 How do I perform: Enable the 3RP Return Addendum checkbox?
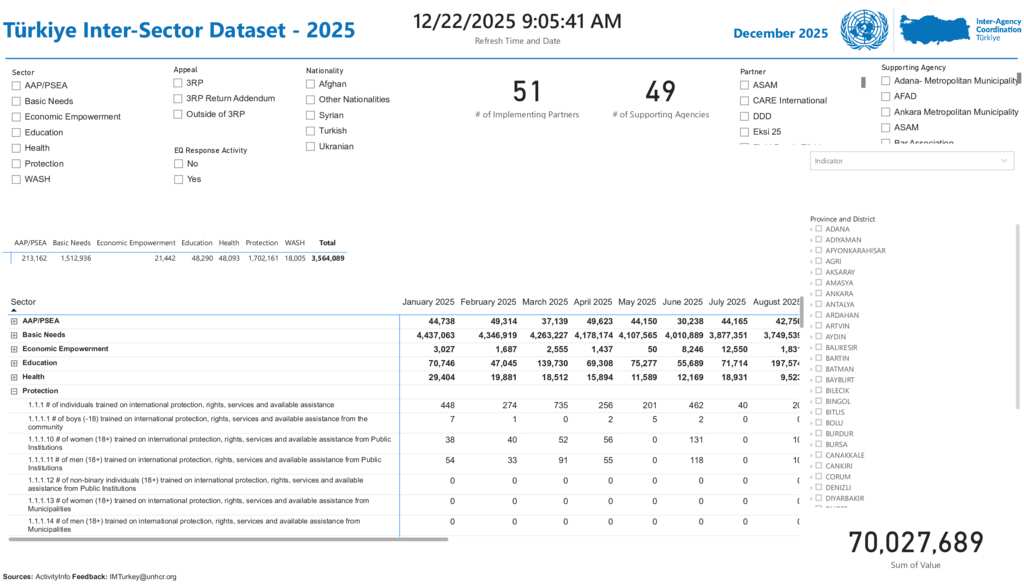click(x=179, y=98)
